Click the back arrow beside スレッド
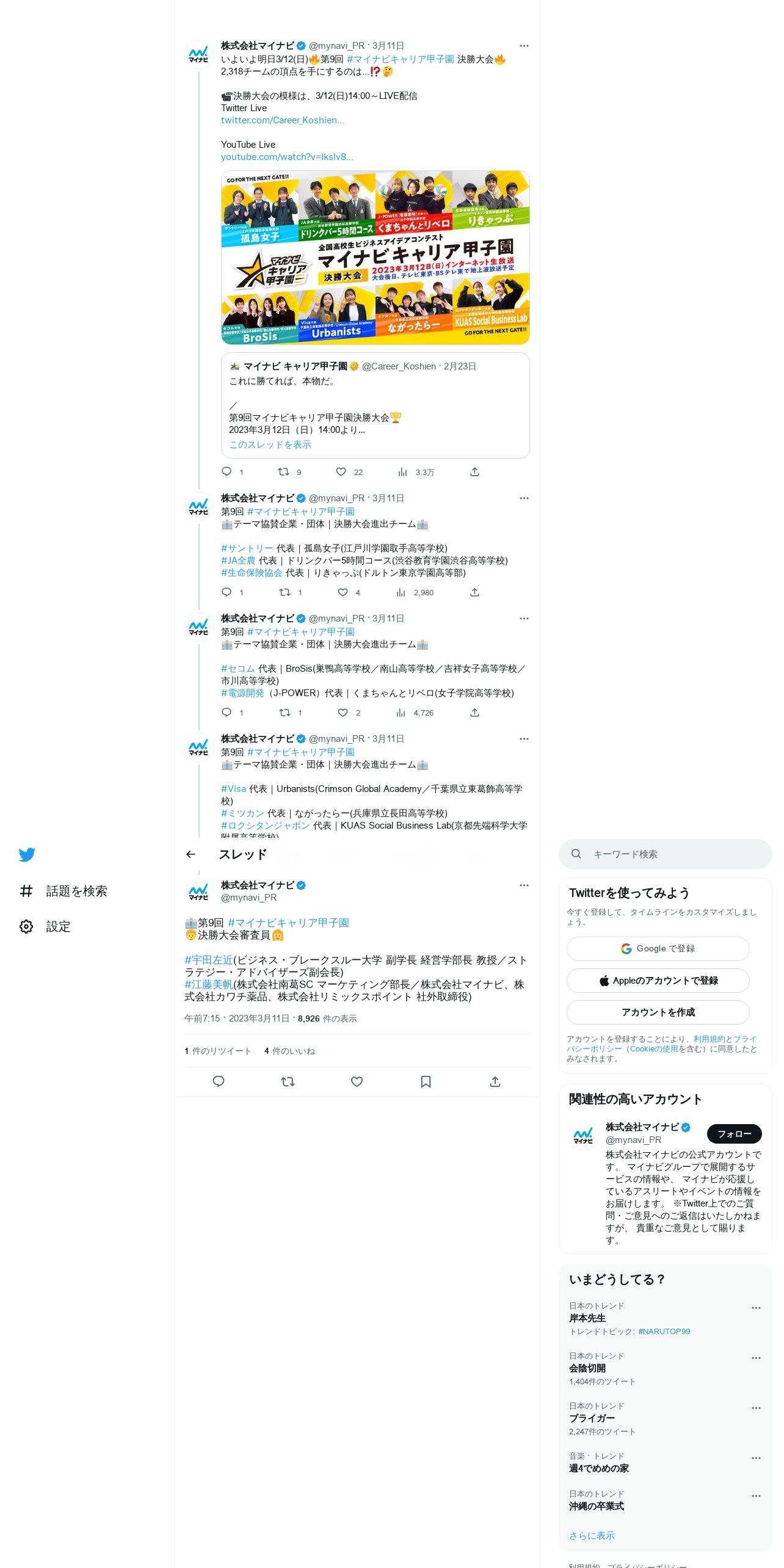The height and width of the screenshot is (1568, 784). [x=191, y=854]
